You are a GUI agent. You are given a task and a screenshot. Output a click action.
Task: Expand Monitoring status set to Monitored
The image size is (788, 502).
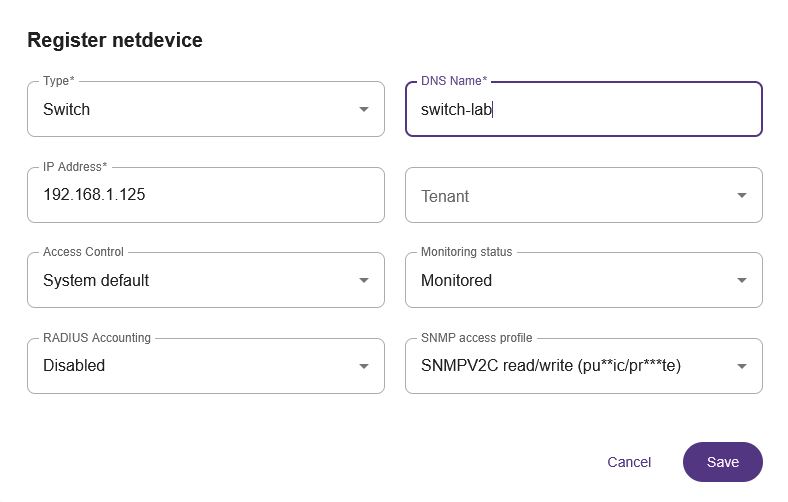(570, 281)
